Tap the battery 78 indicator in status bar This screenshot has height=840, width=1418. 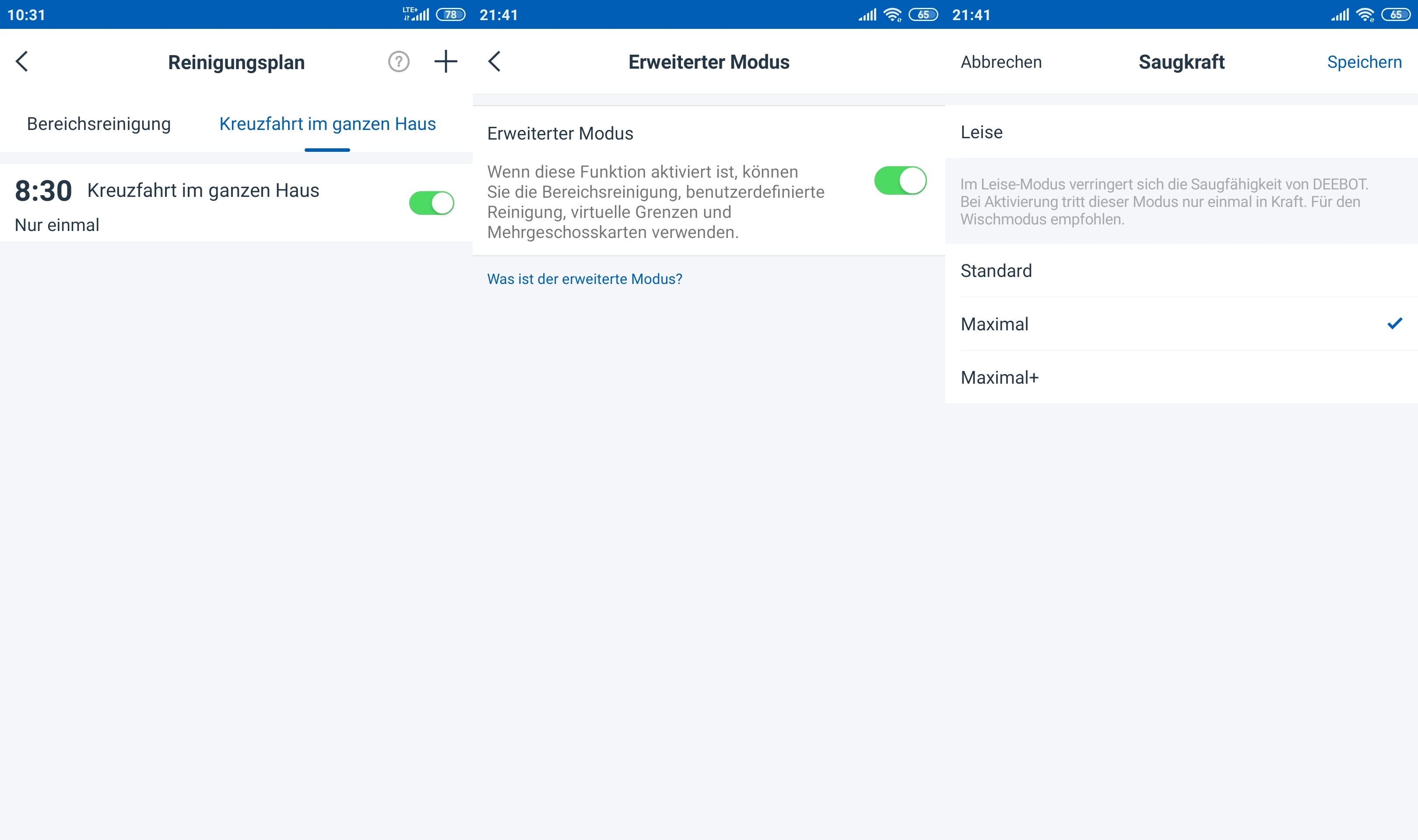(x=451, y=15)
